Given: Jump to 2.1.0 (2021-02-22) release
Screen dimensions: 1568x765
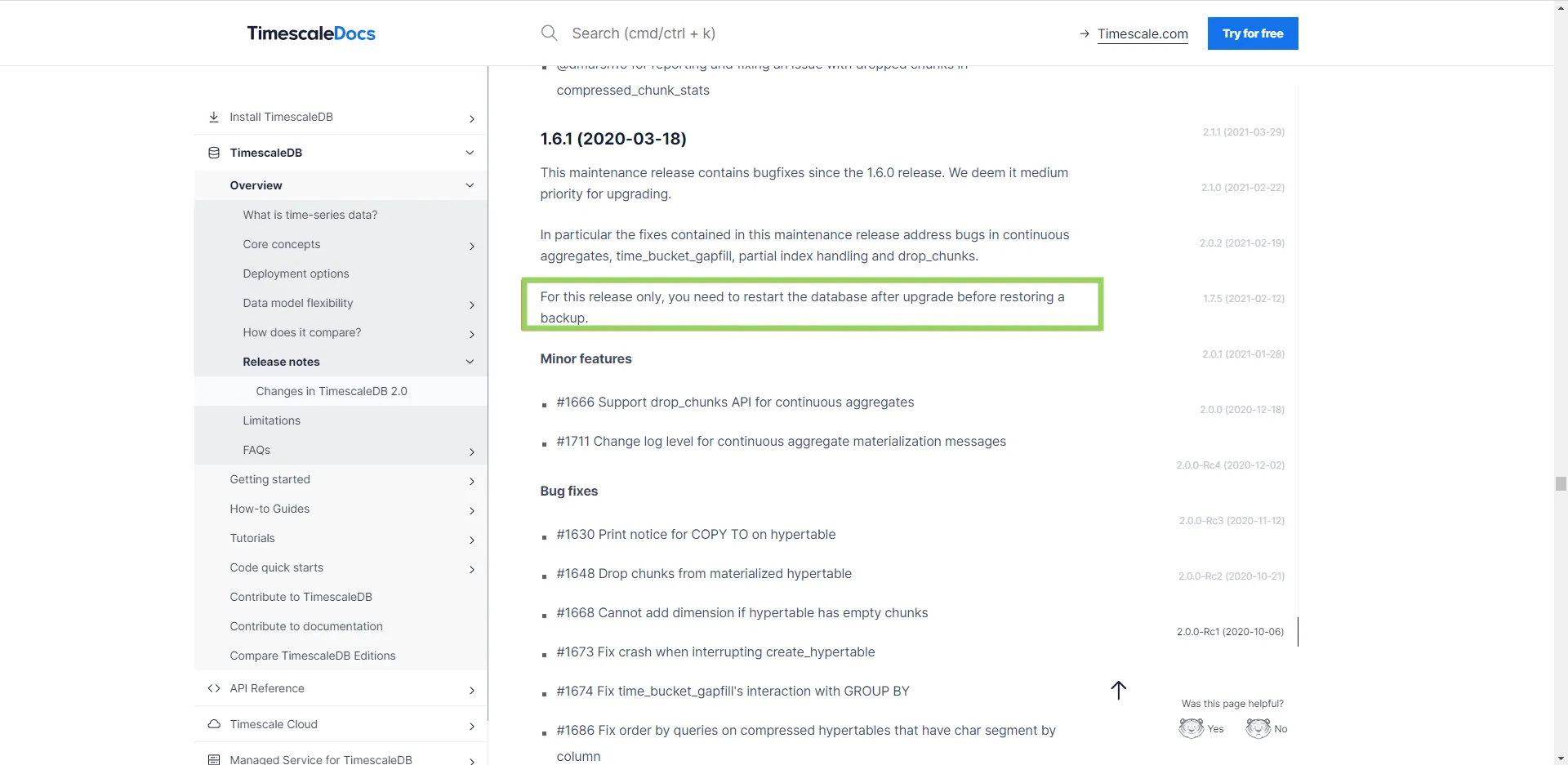Looking at the screenshot, I should (1242, 188).
